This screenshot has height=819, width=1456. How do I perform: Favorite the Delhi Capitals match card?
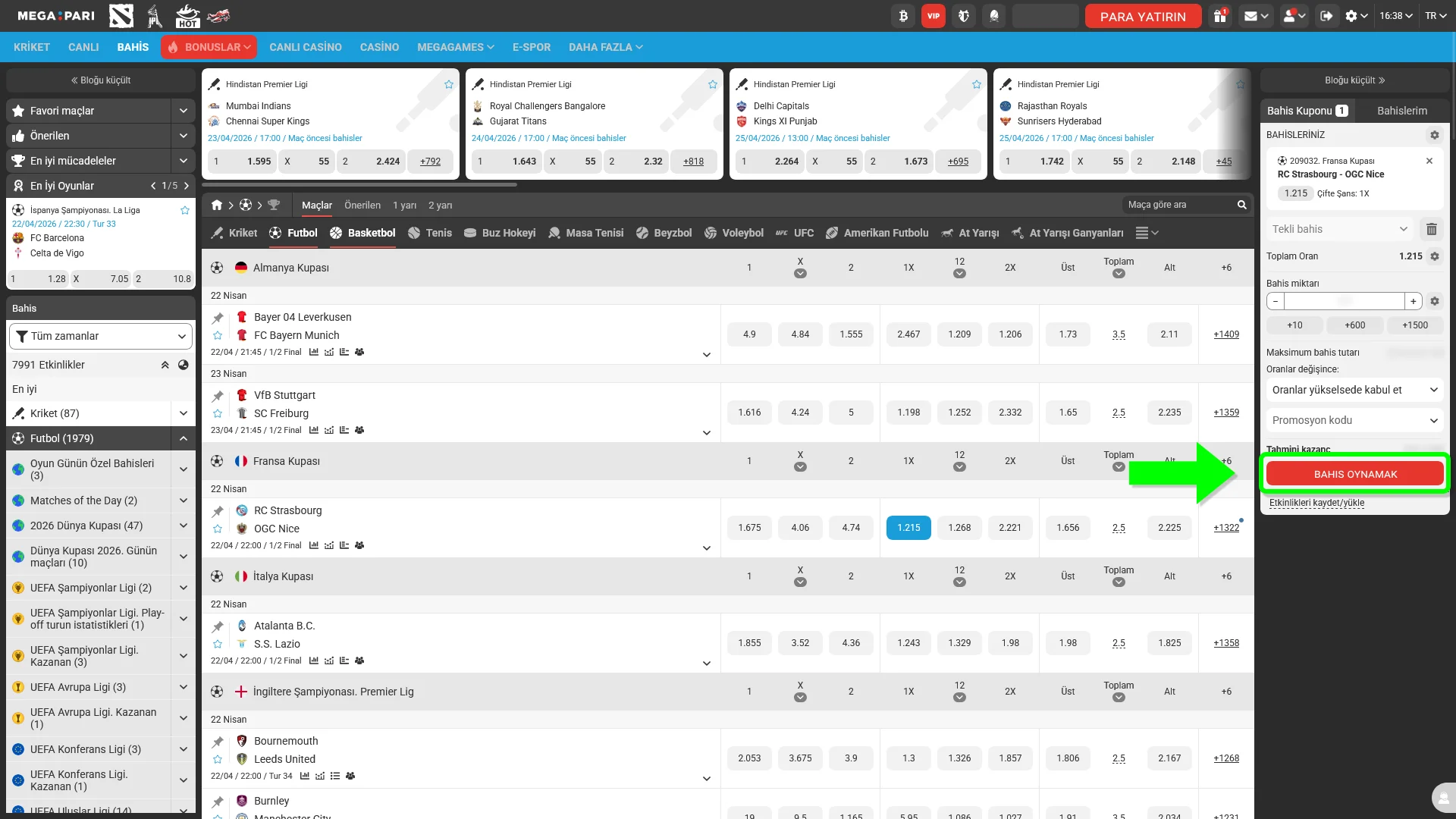(977, 84)
